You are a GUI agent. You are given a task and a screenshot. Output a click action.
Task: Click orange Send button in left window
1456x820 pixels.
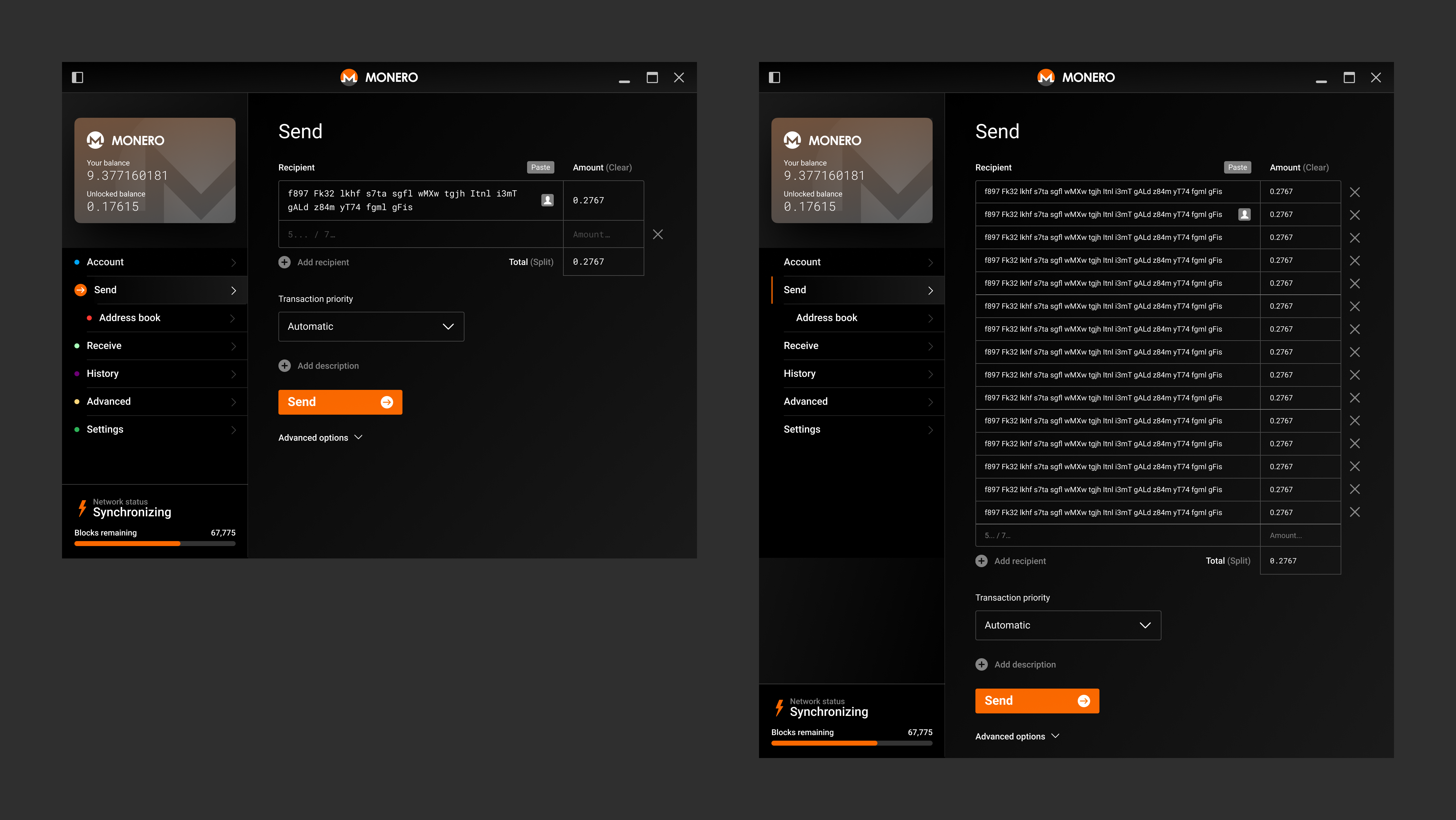point(340,402)
